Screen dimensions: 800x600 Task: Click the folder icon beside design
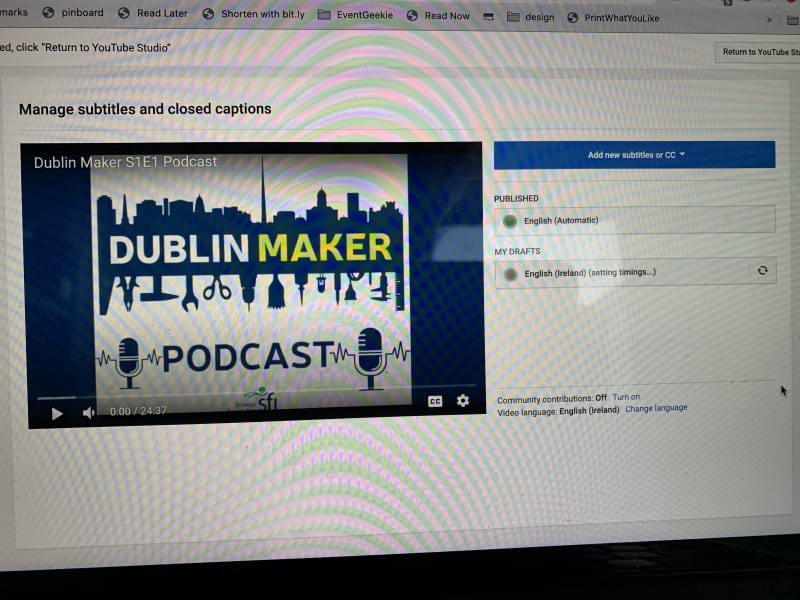[513, 17]
